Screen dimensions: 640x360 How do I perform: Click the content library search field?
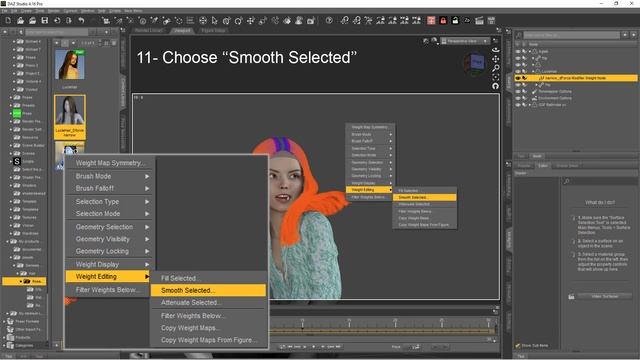coord(57,32)
